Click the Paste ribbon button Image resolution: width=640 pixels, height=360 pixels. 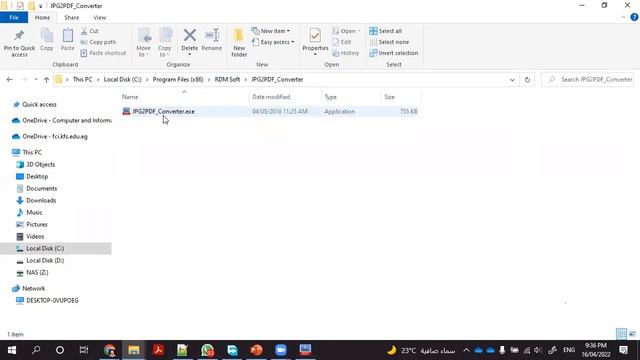click(68, 40)
